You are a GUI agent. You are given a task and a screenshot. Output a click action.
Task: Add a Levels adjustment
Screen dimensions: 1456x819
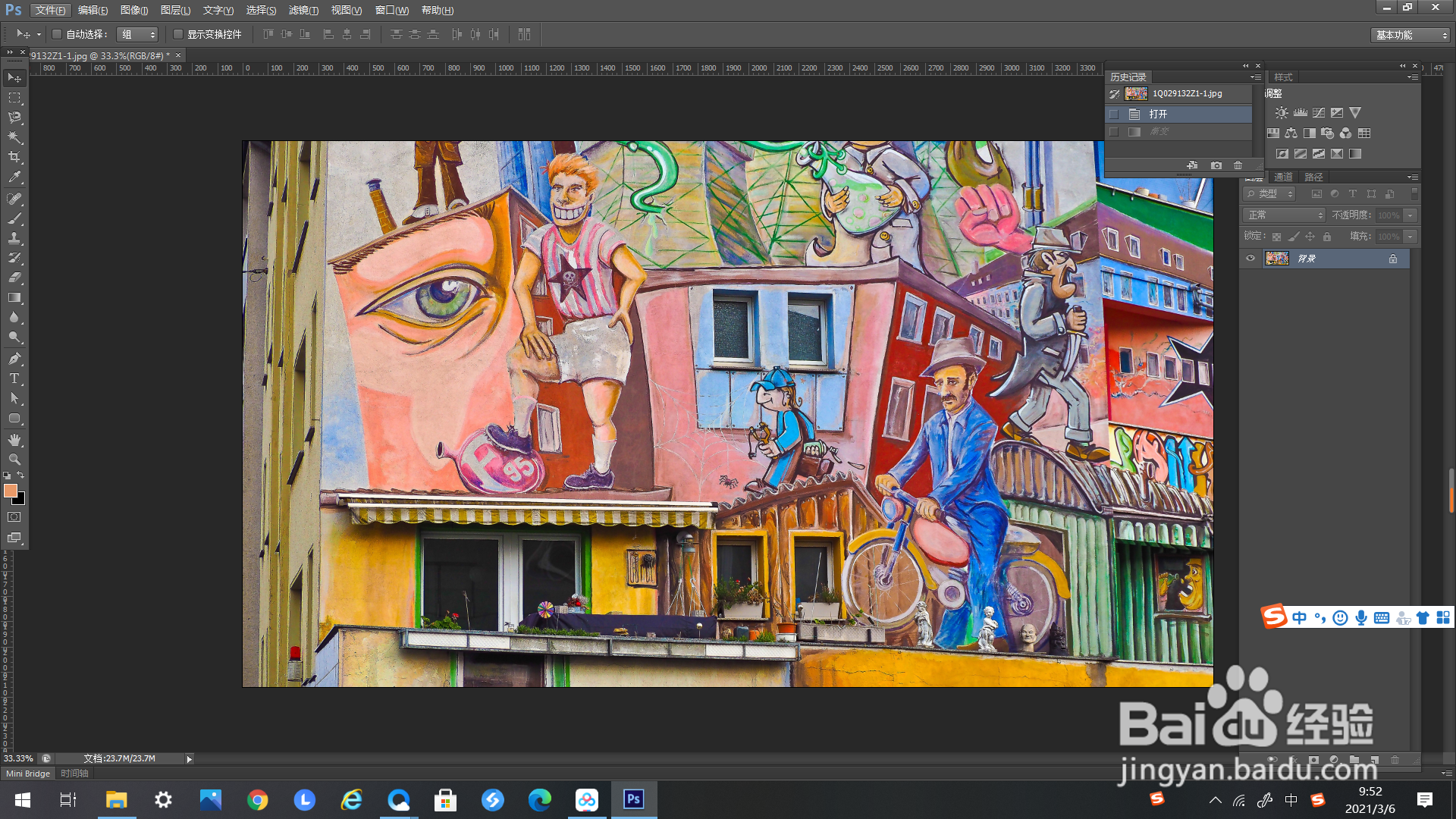1301,112
